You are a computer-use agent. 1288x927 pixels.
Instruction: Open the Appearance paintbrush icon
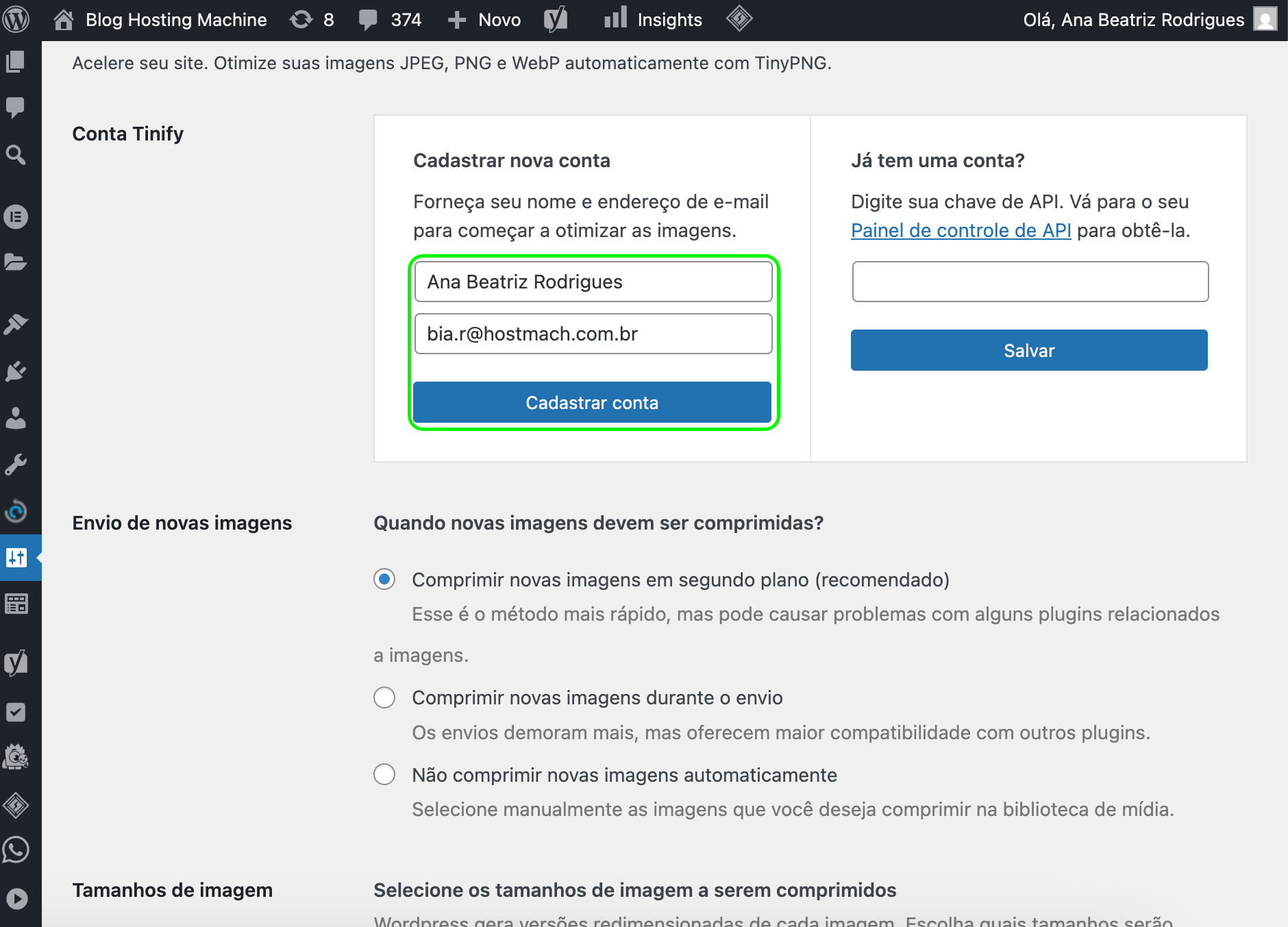15,323
